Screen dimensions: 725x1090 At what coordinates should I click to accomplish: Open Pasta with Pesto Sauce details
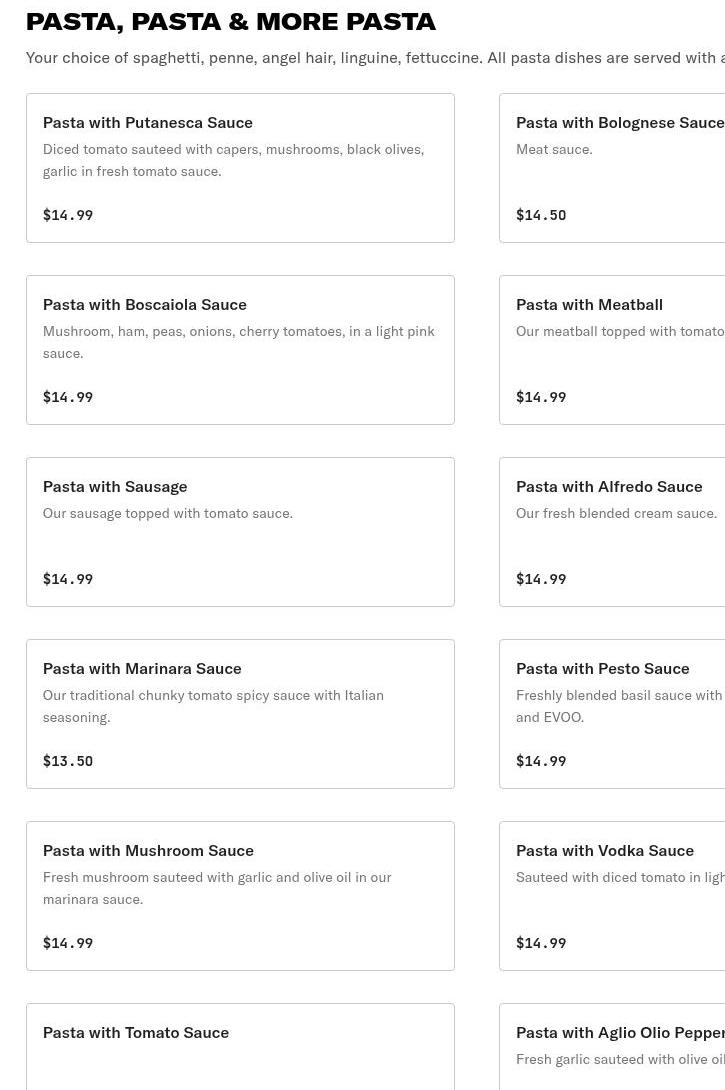pyautogui.click(x=602, y=669)
